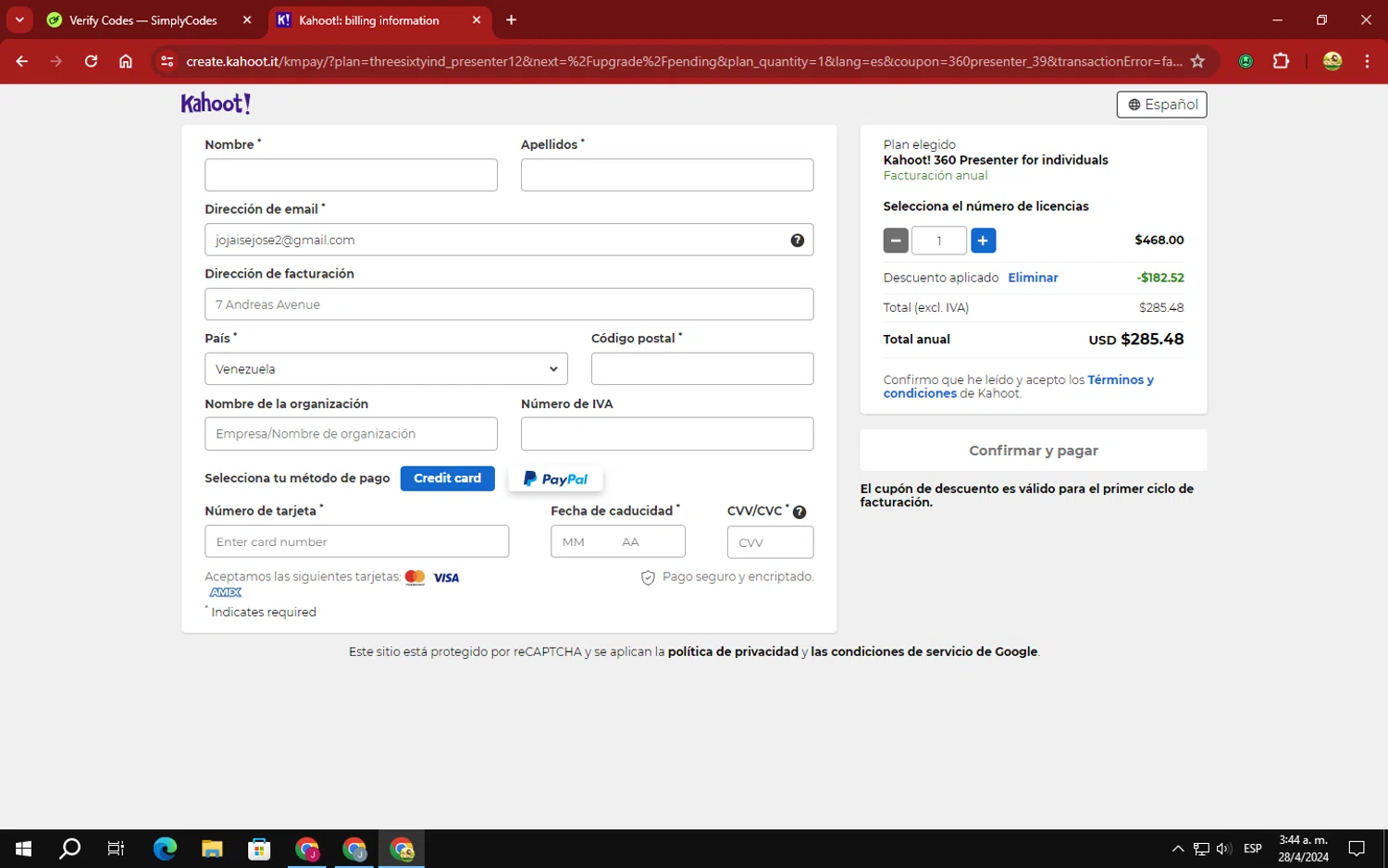Open Windows Start menu
The height and width of the screenshot is (868, 1388).
point(23,849)
